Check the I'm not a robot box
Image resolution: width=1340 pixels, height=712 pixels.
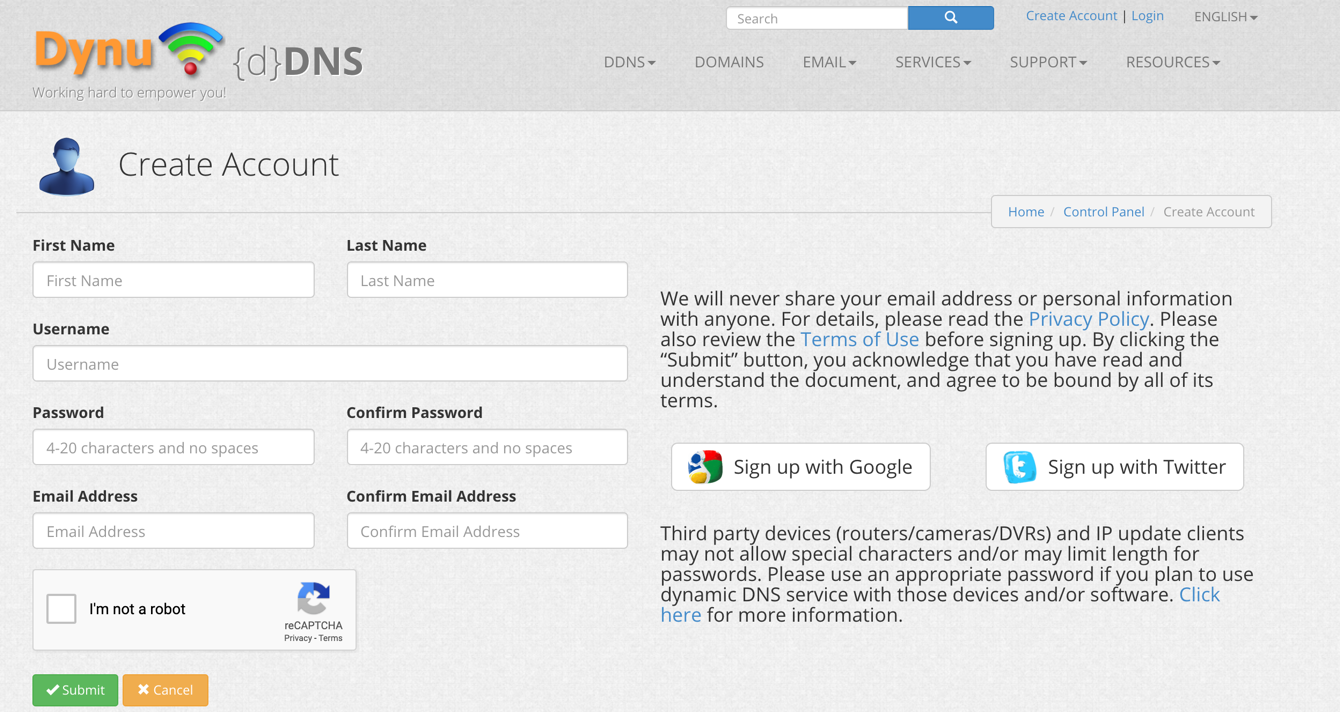pos(61,609)
